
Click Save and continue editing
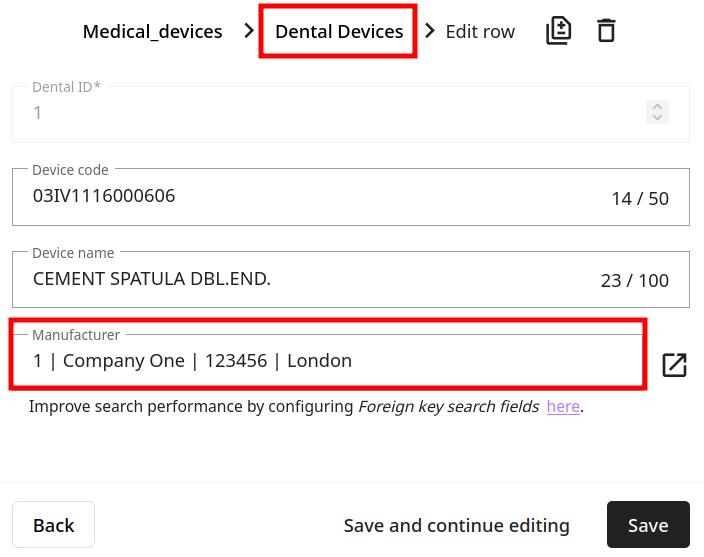(456, 526)
